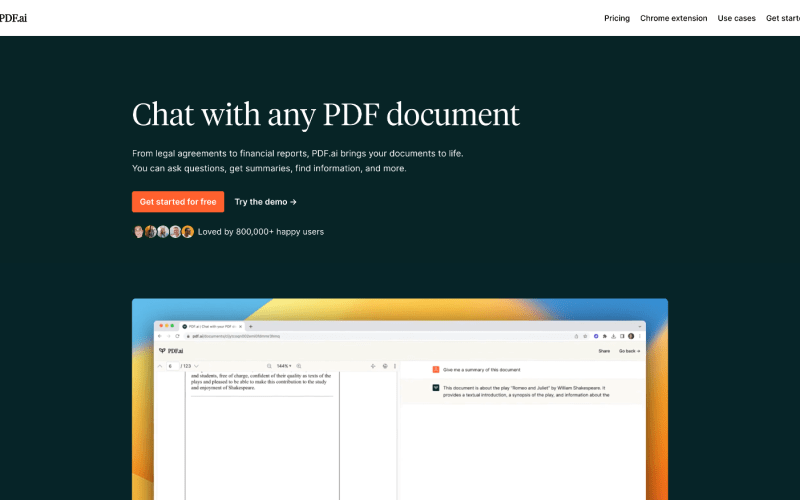Click the next page chevron in the demo viewer
This screenshot has height=500, width=800.
click(x=196, y=366)
